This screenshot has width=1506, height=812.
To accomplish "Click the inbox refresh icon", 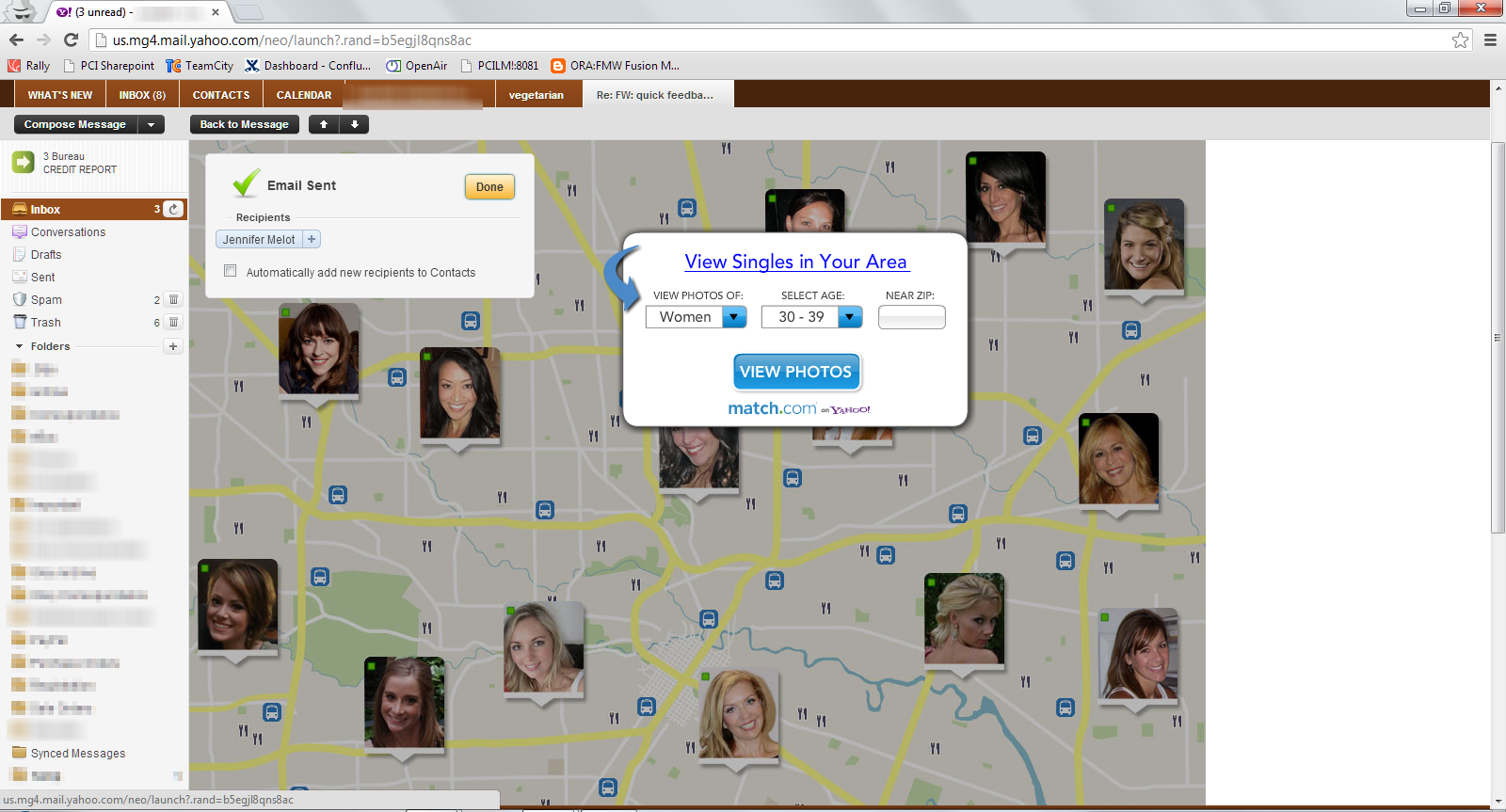I will [x=173, y=209].
